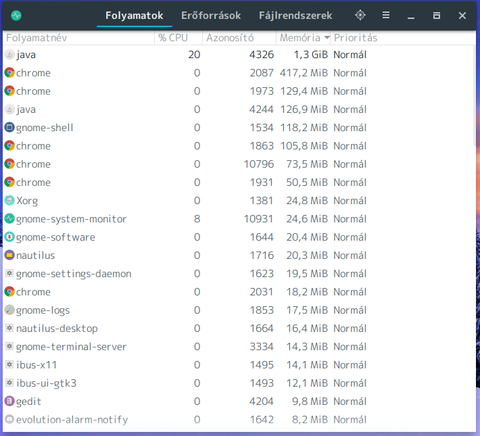480x436 pixels.
Task: Click the nautilus-desktop gear icon
Action: click(10, 328)
